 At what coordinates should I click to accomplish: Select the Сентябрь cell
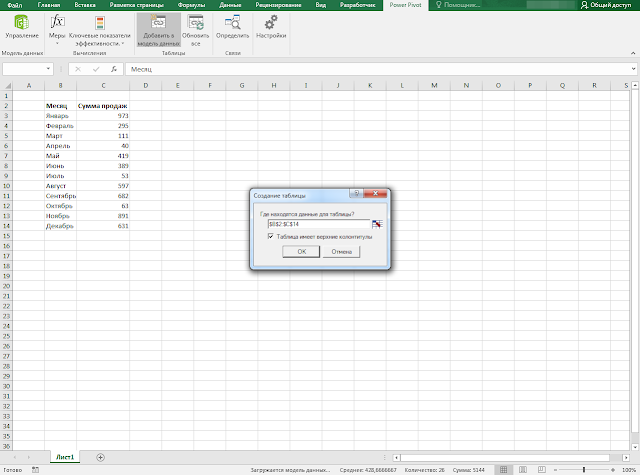click(x=60, y=196)
